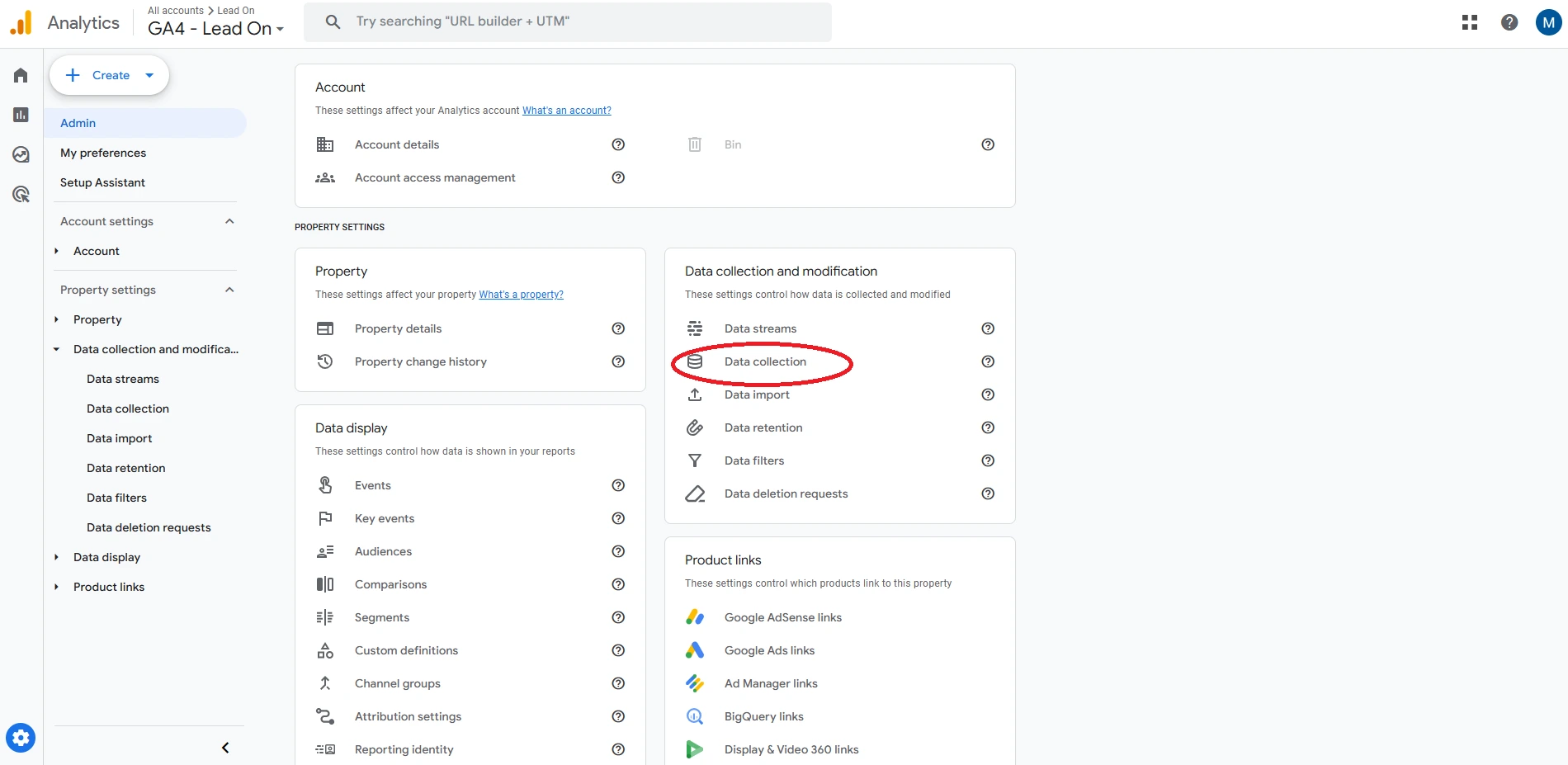This screenshot has width=1568, height=765.
Task: Click help icon next to Account access management
Action: pos(618,177)
